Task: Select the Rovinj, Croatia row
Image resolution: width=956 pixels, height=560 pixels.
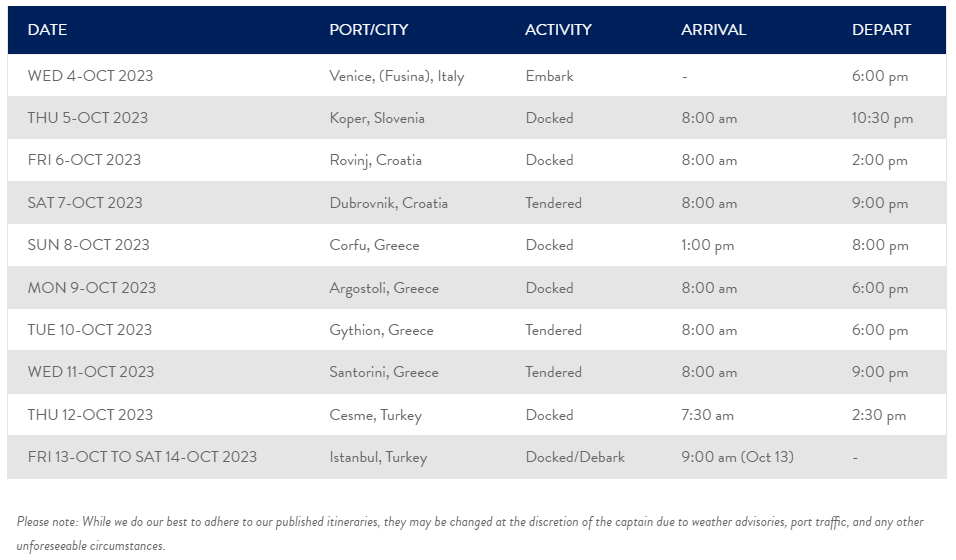Action: (x=477, y=160)
